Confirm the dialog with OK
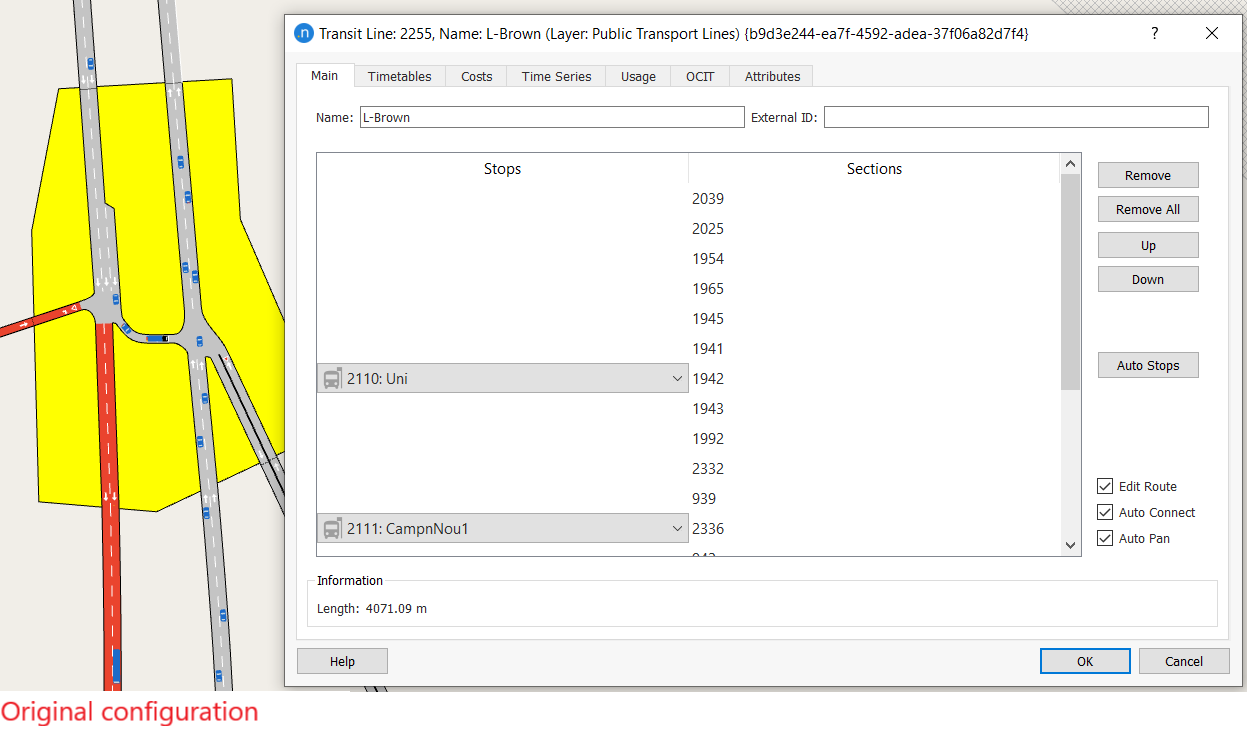The width and height of the screenshot is (1247, 730). tap(1084, 661)
